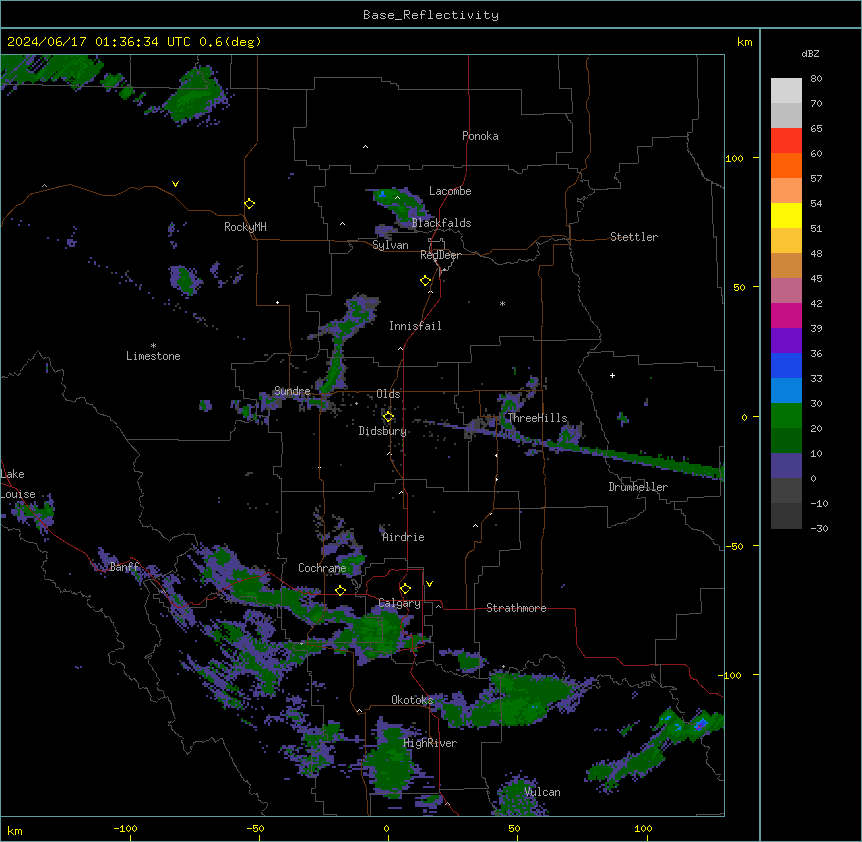862x842 pixels.
Task: Select the yellow diamond marker below Cochrane
Action: point(340,590)
